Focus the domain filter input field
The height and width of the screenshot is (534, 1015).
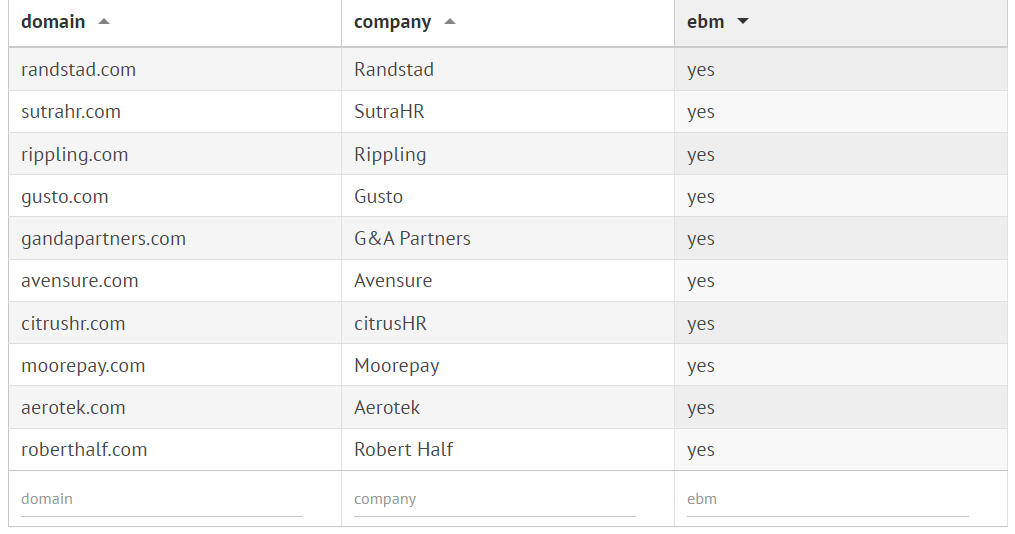coord(161,499)
